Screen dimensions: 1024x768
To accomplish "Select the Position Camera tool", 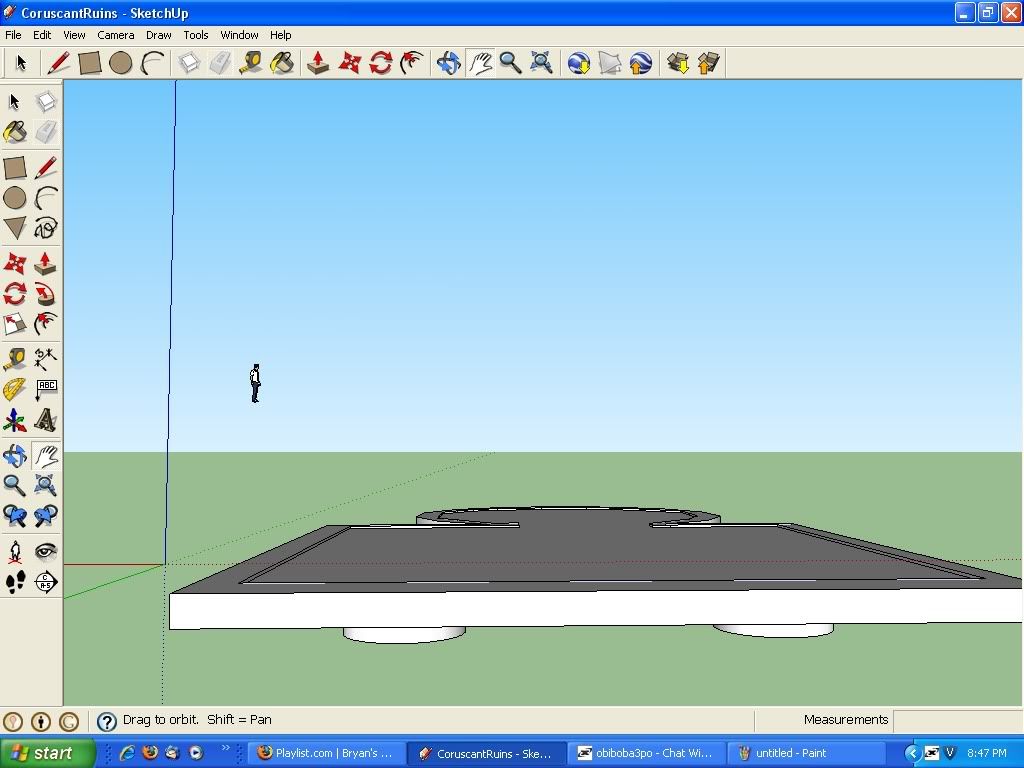I will point(15,552).
